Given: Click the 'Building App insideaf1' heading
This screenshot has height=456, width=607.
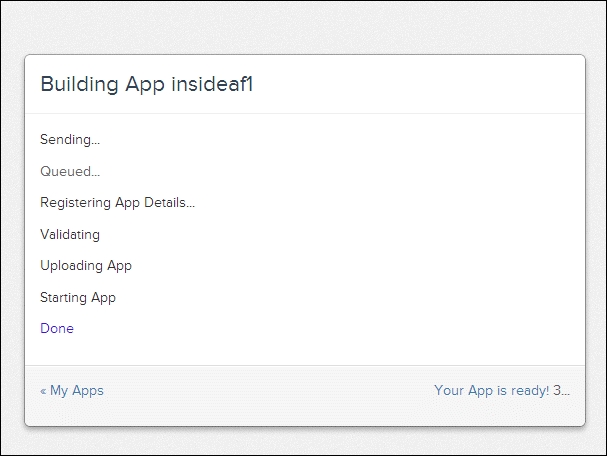Looking at the screenshot, I should point(147,84).
